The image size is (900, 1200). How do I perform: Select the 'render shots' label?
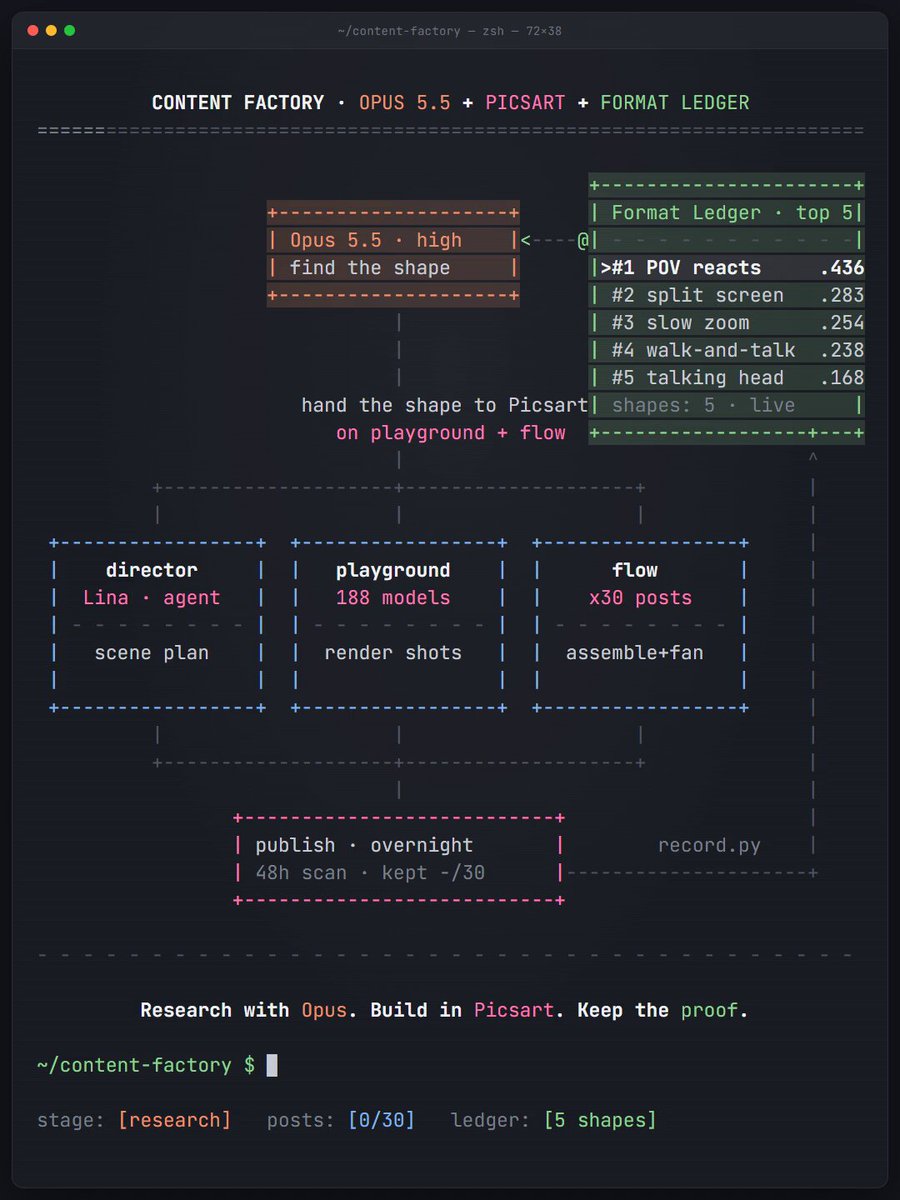tap(393, 653)
